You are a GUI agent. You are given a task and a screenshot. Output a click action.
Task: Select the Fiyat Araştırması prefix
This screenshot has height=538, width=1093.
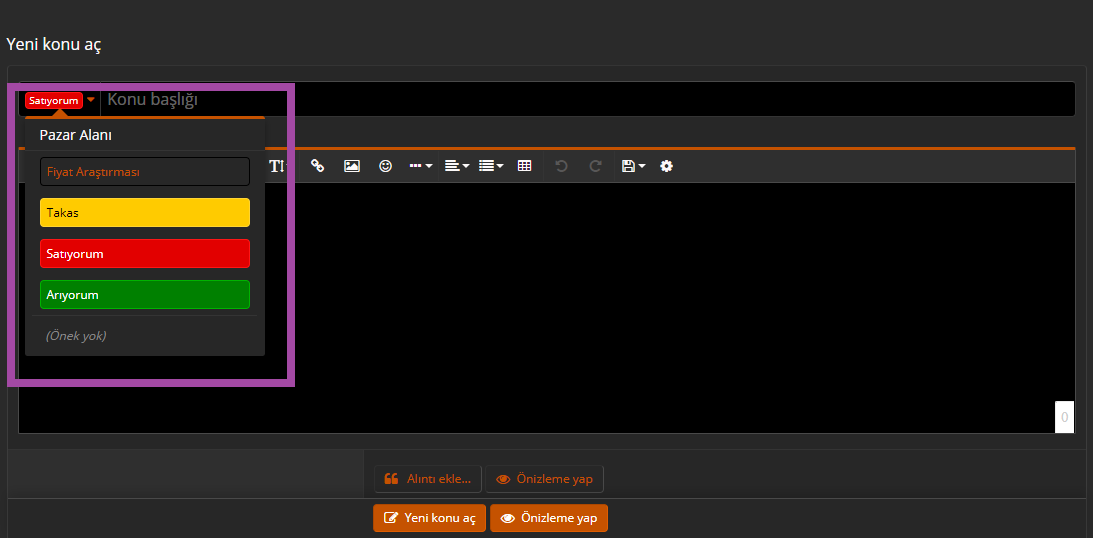pos(145,171)
